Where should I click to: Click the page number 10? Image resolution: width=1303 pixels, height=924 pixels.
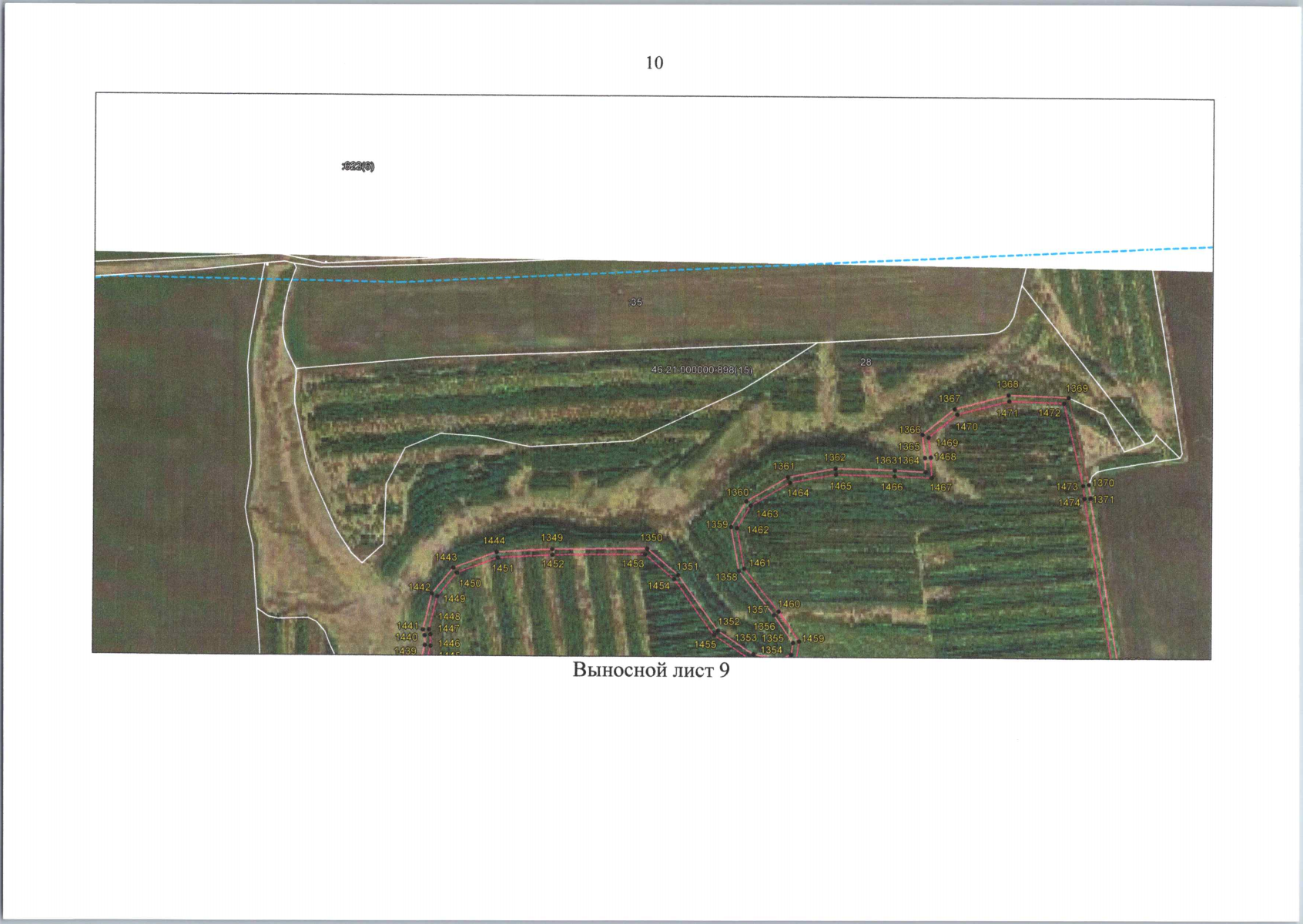tap(654, 63)
